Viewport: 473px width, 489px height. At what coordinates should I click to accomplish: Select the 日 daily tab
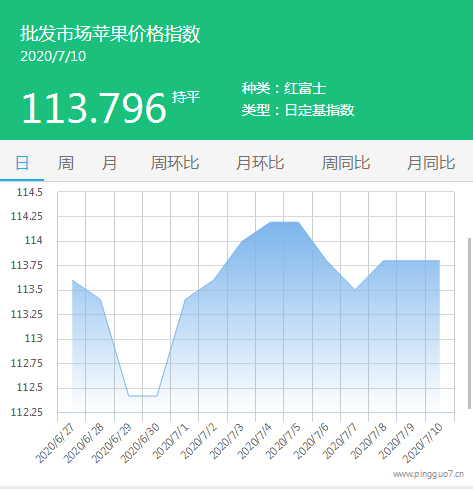(22, 163)
